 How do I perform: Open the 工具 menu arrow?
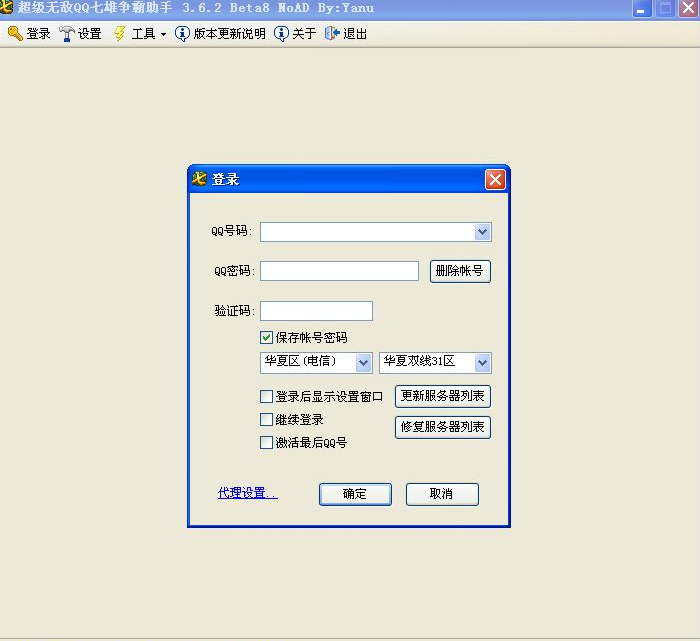click(x=163, y=34)
